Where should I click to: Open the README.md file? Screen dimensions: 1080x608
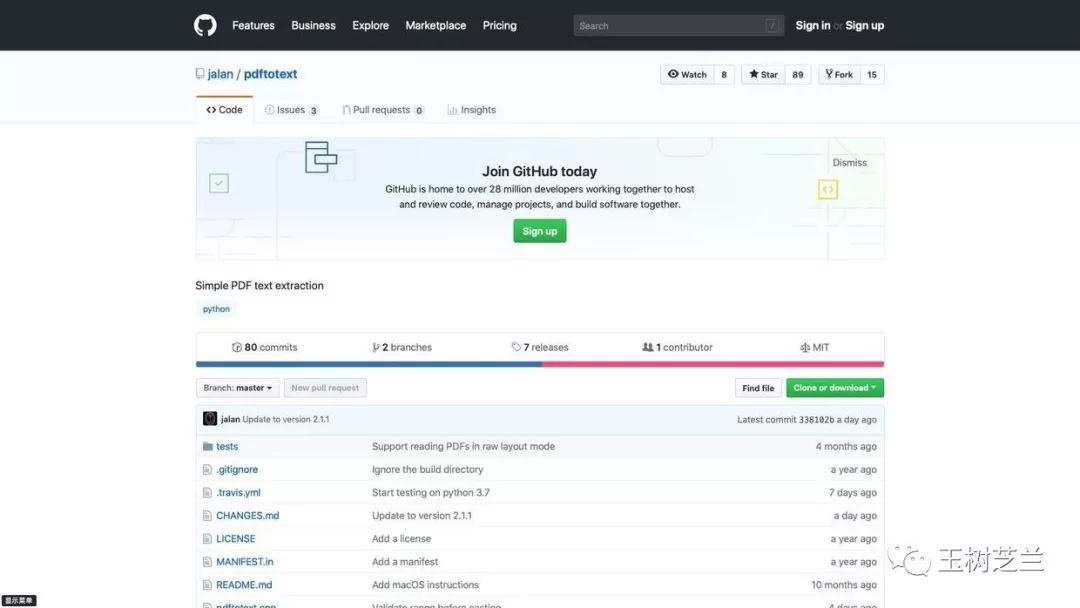244,585
